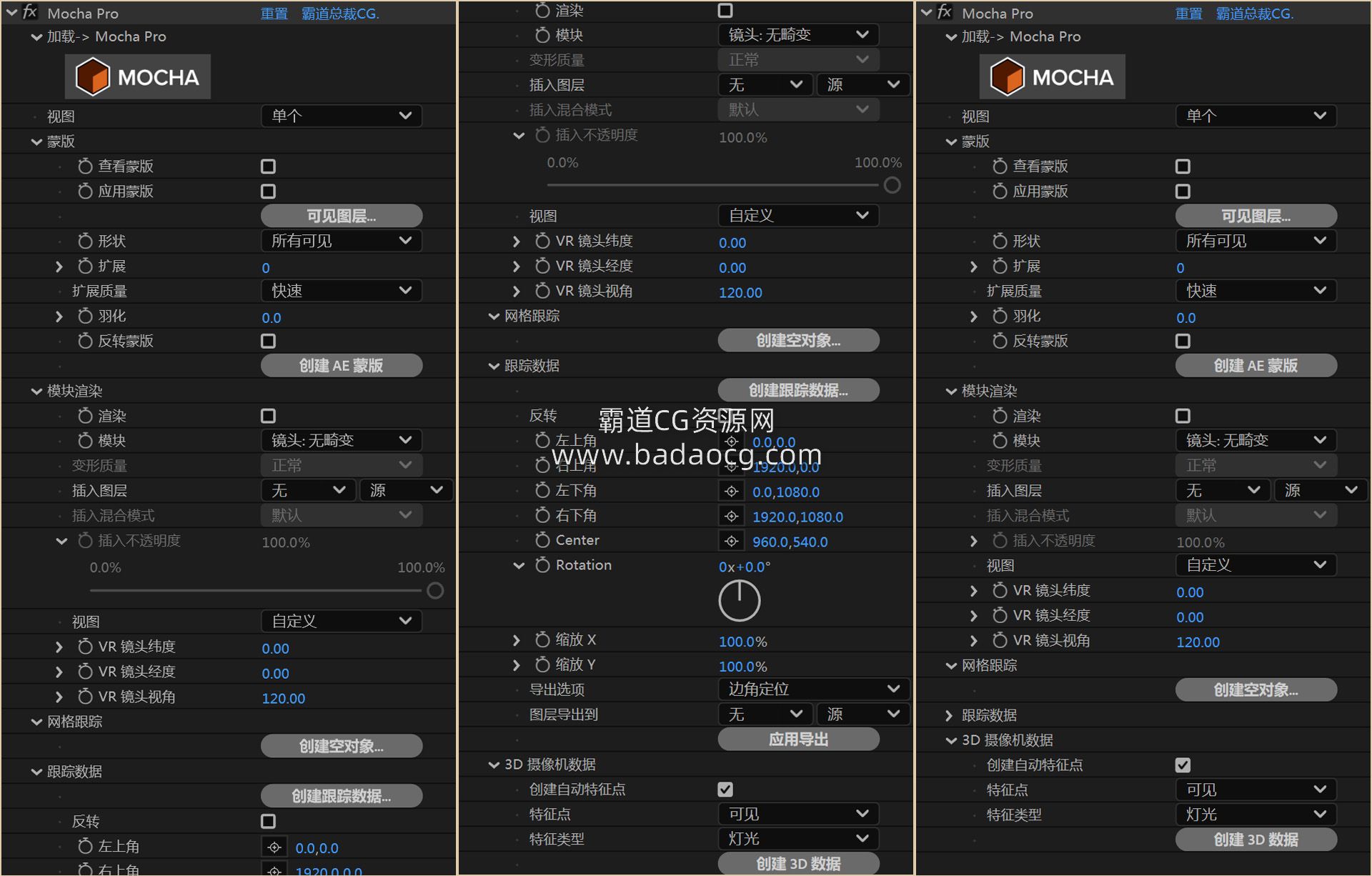Collapse the Rotation property in middle panel
The height and width of the screenshot is (876, 1372).
pyautogui.click(x=519, y=565)
